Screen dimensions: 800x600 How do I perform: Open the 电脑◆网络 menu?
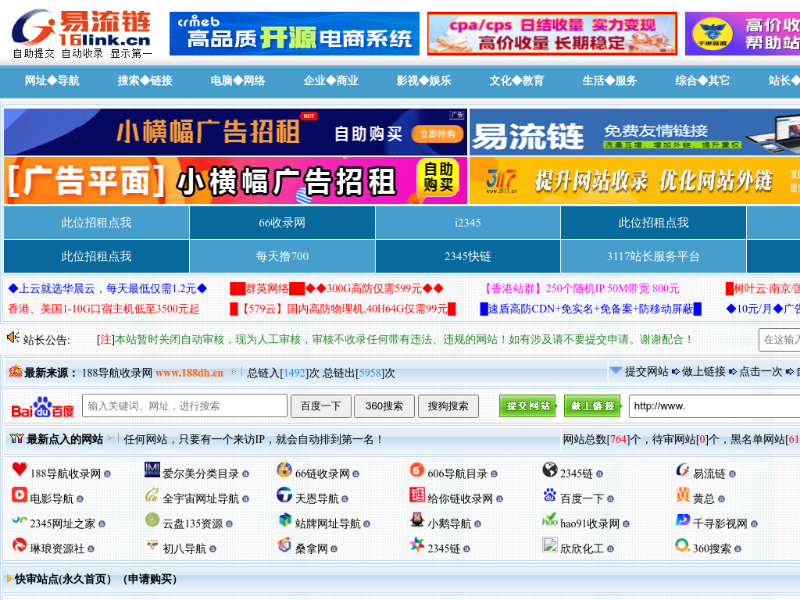click(x=238, y=81)
